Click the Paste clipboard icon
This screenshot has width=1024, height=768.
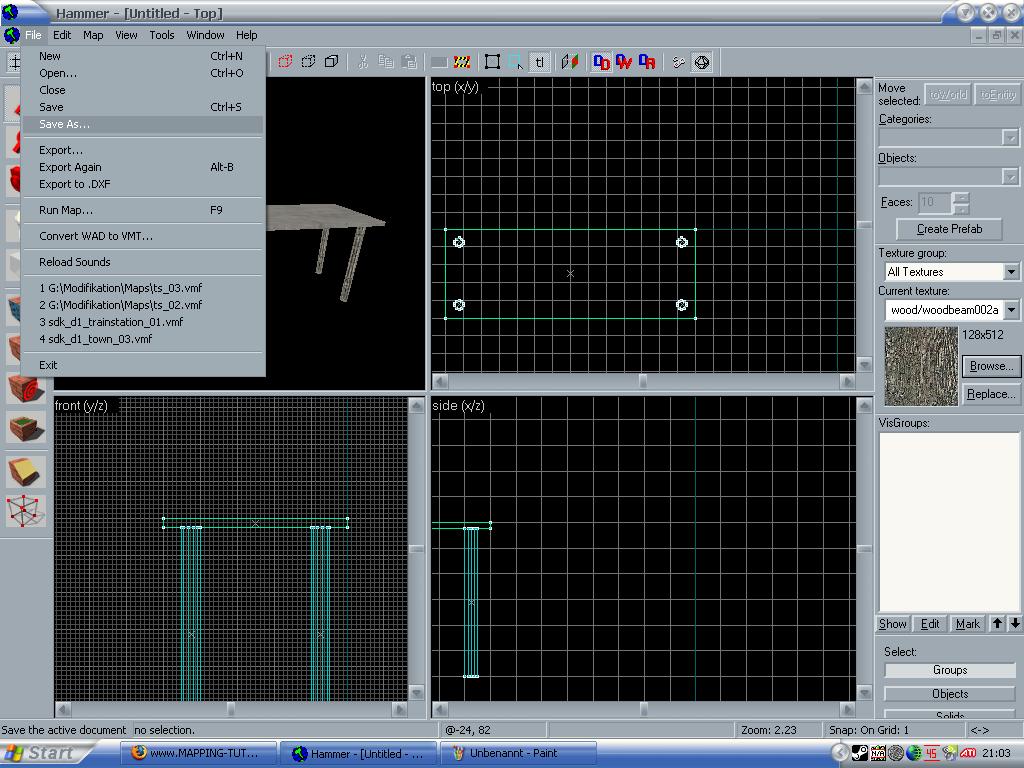pos(409,62)
